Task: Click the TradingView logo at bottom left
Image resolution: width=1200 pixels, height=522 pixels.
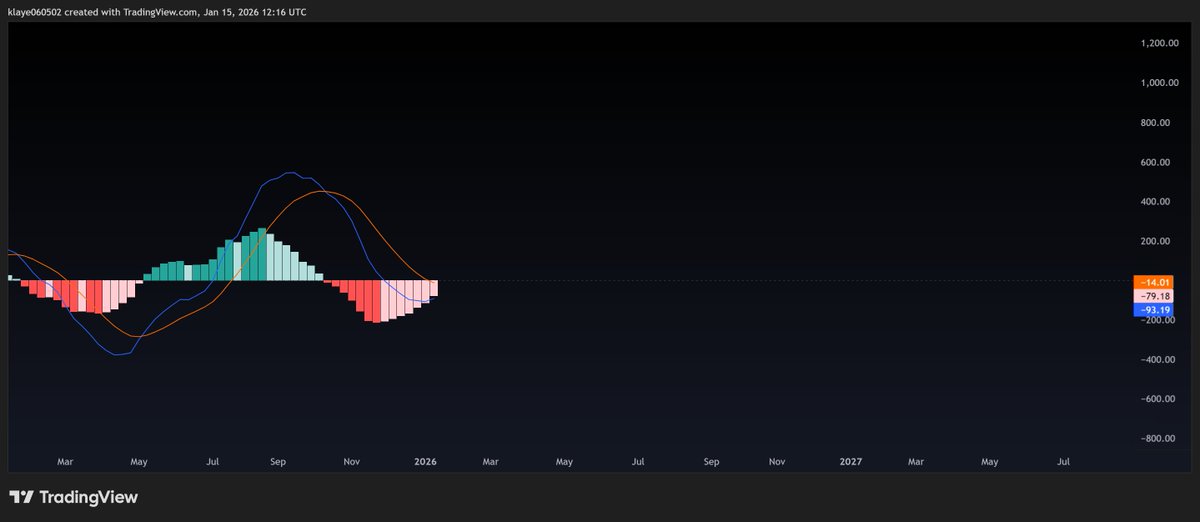Action: (73, 497)
